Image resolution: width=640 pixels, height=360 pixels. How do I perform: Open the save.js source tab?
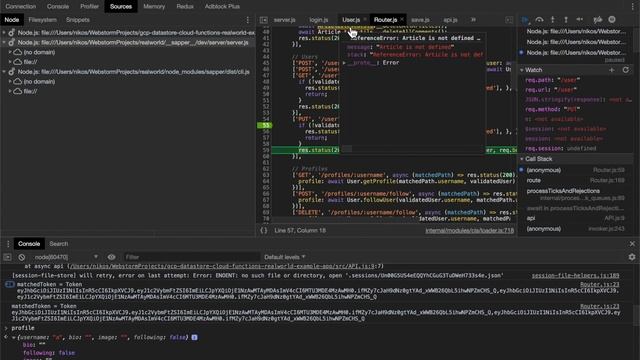click(420, 20)
